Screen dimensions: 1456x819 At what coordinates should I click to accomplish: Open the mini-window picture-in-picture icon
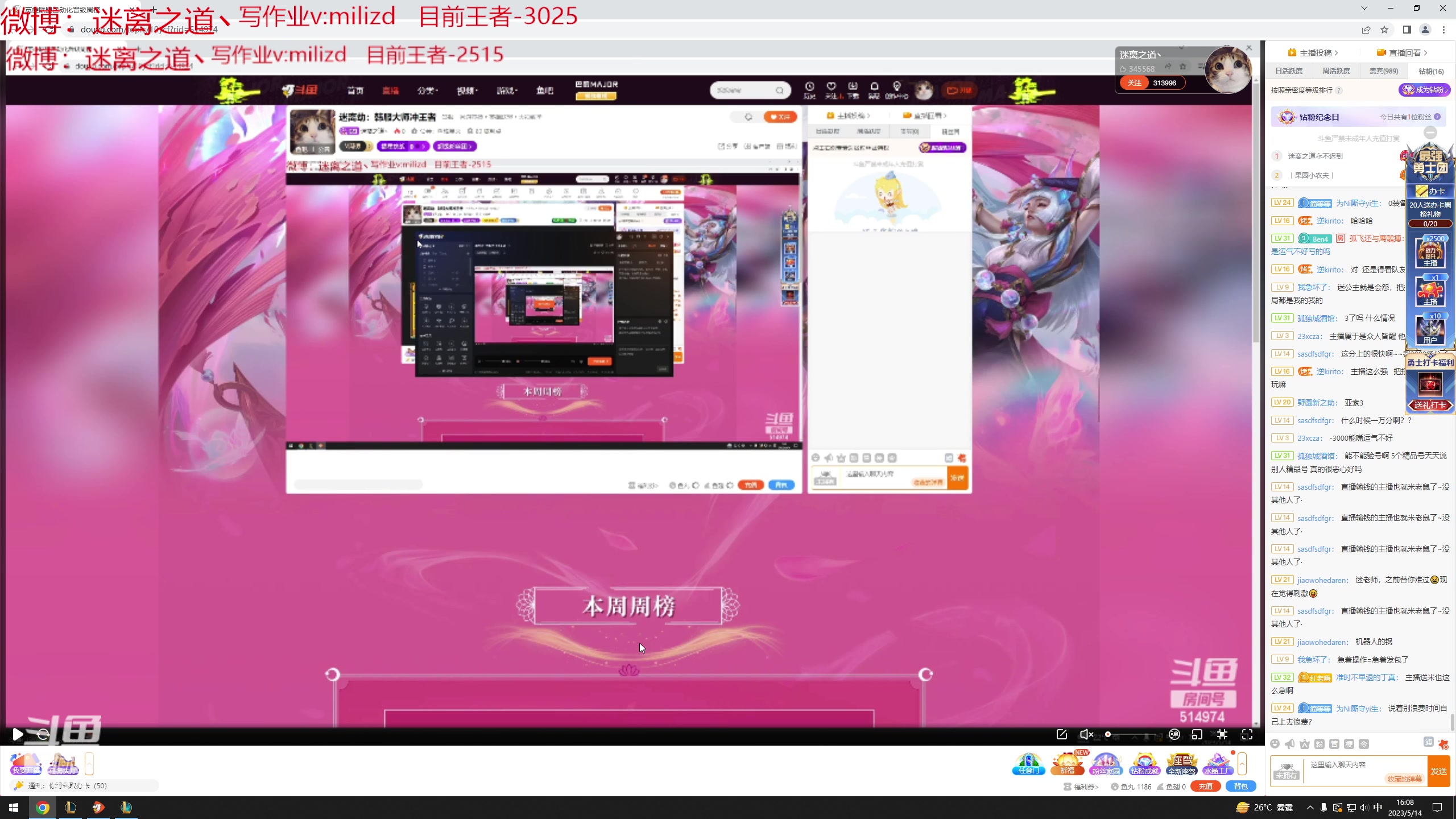pyautogui.click(x=1197, y=734)
